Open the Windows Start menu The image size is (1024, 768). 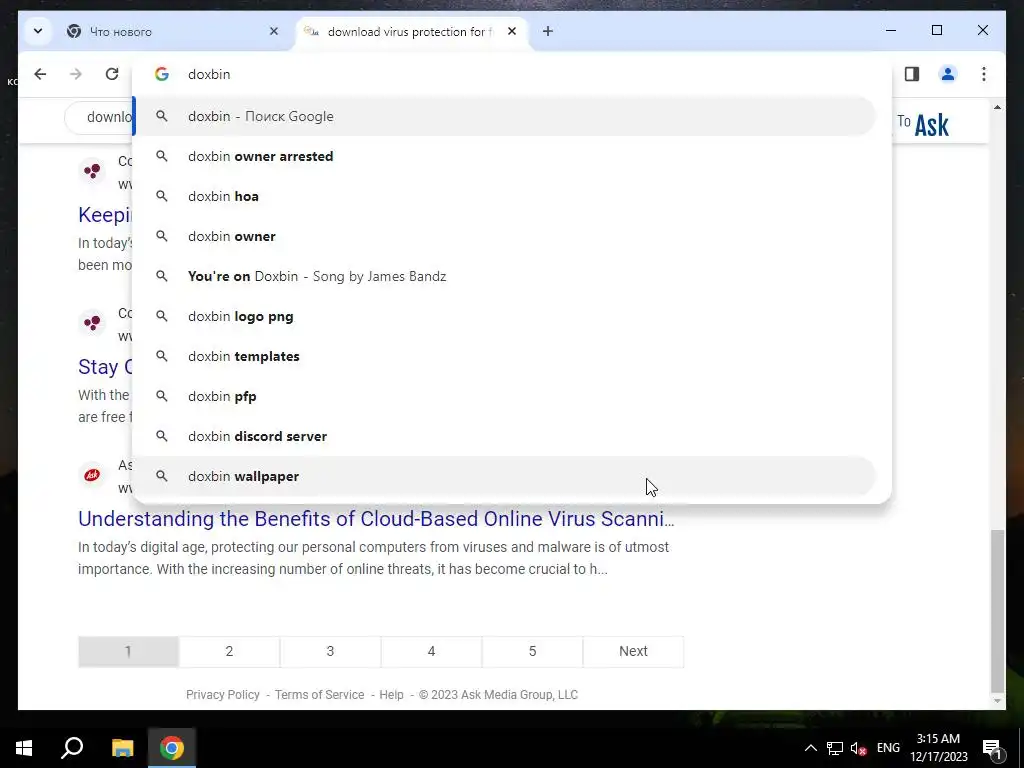(x=24, y=748)
